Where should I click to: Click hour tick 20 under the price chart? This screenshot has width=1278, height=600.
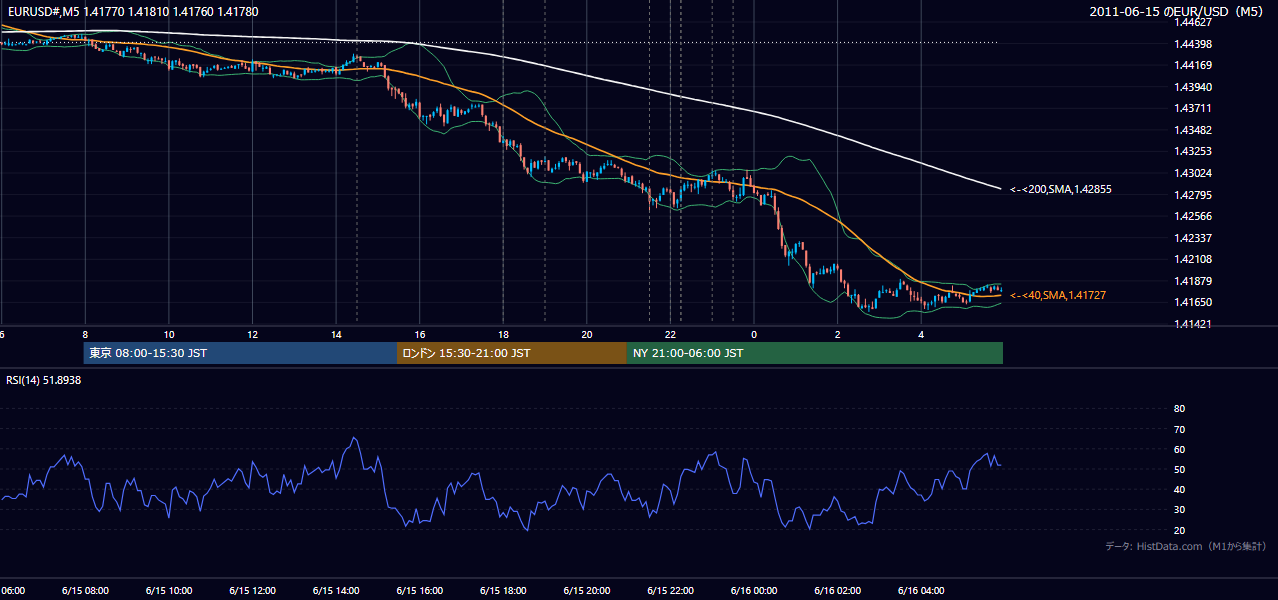(587, 335)
